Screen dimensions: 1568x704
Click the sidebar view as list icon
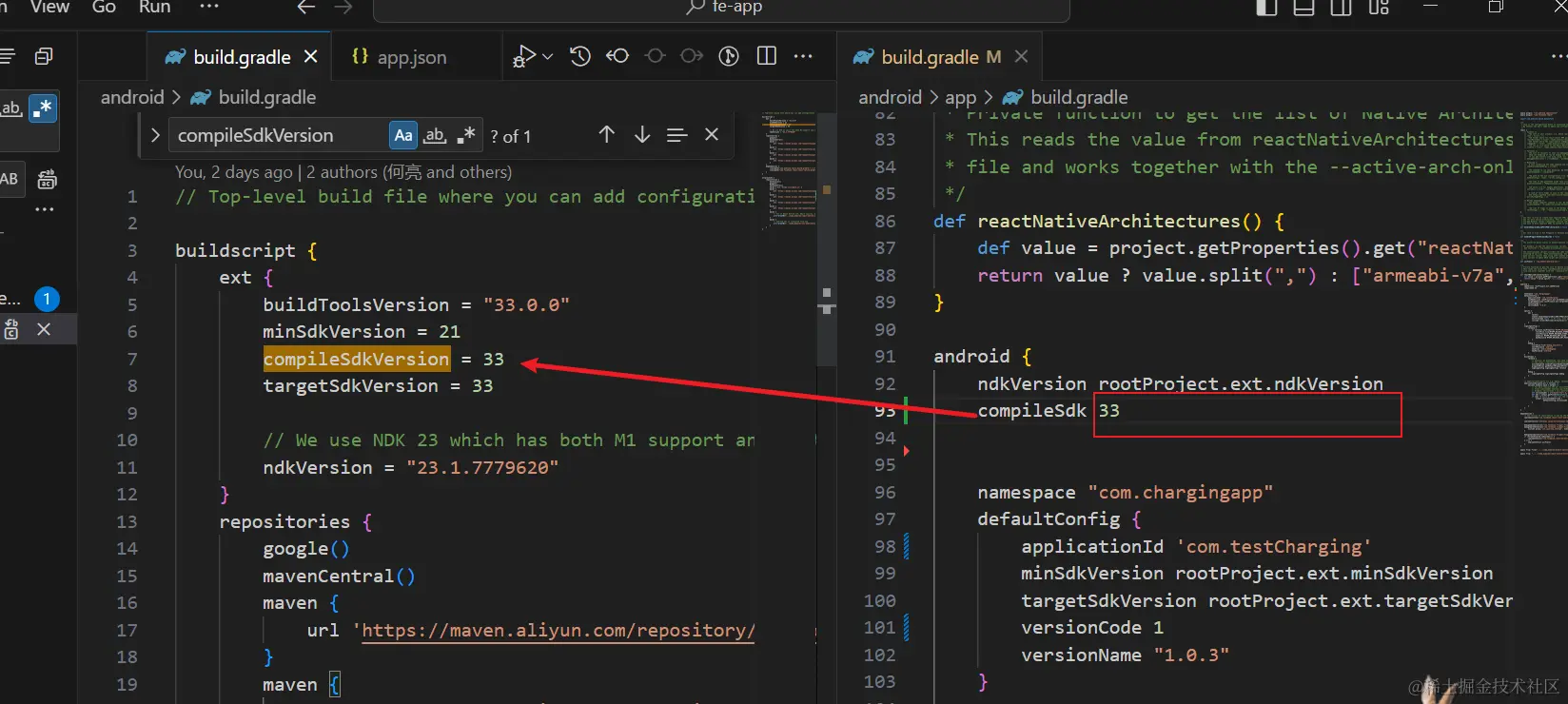(x=7, y=57)
